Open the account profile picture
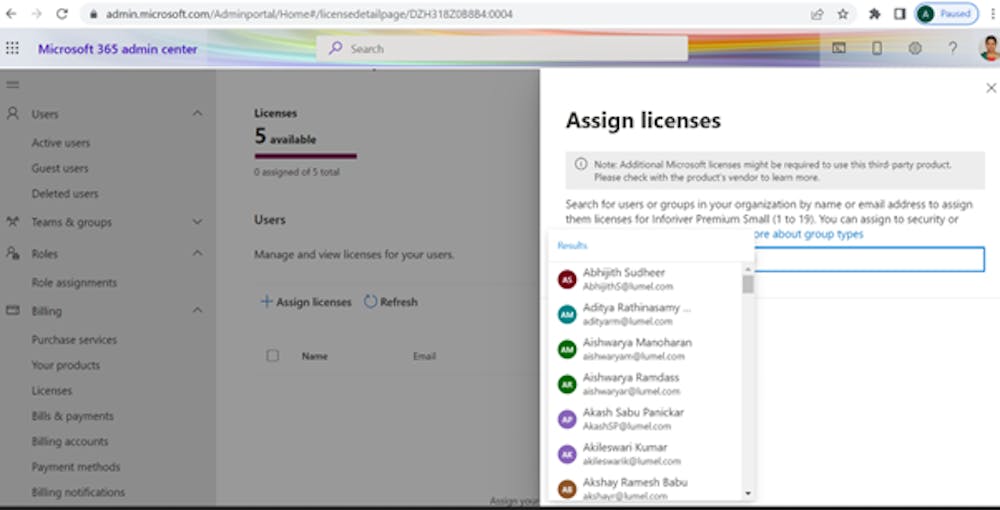 tap(989, 48)
